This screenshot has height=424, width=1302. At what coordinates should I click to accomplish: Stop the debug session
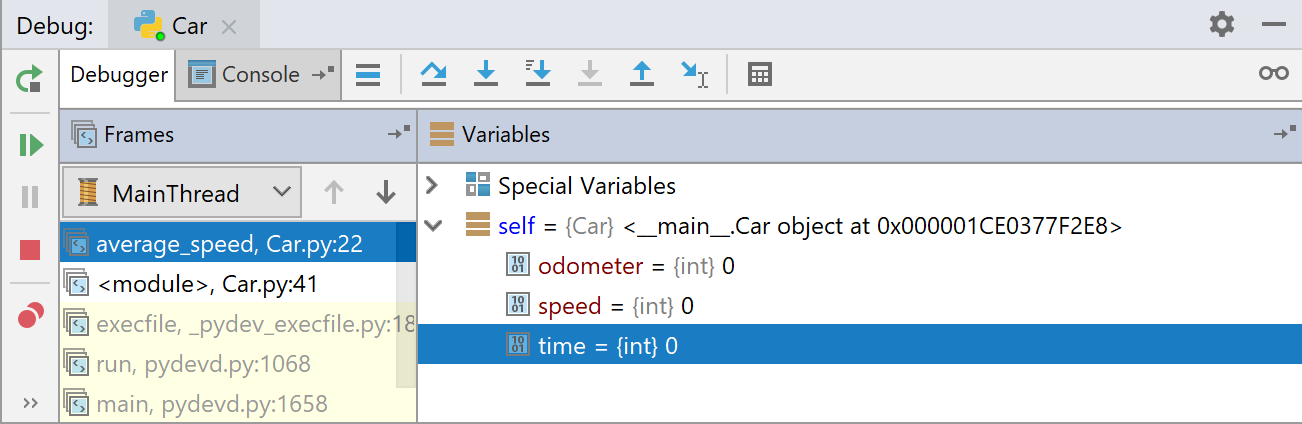[x=31, y=250]
